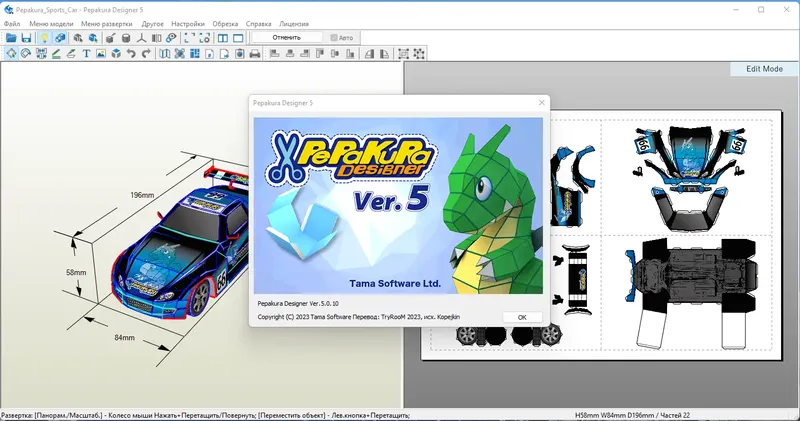Select the insert image tool icon
Viewport: 800px width, 421px height.
click(x=101, y=54)
